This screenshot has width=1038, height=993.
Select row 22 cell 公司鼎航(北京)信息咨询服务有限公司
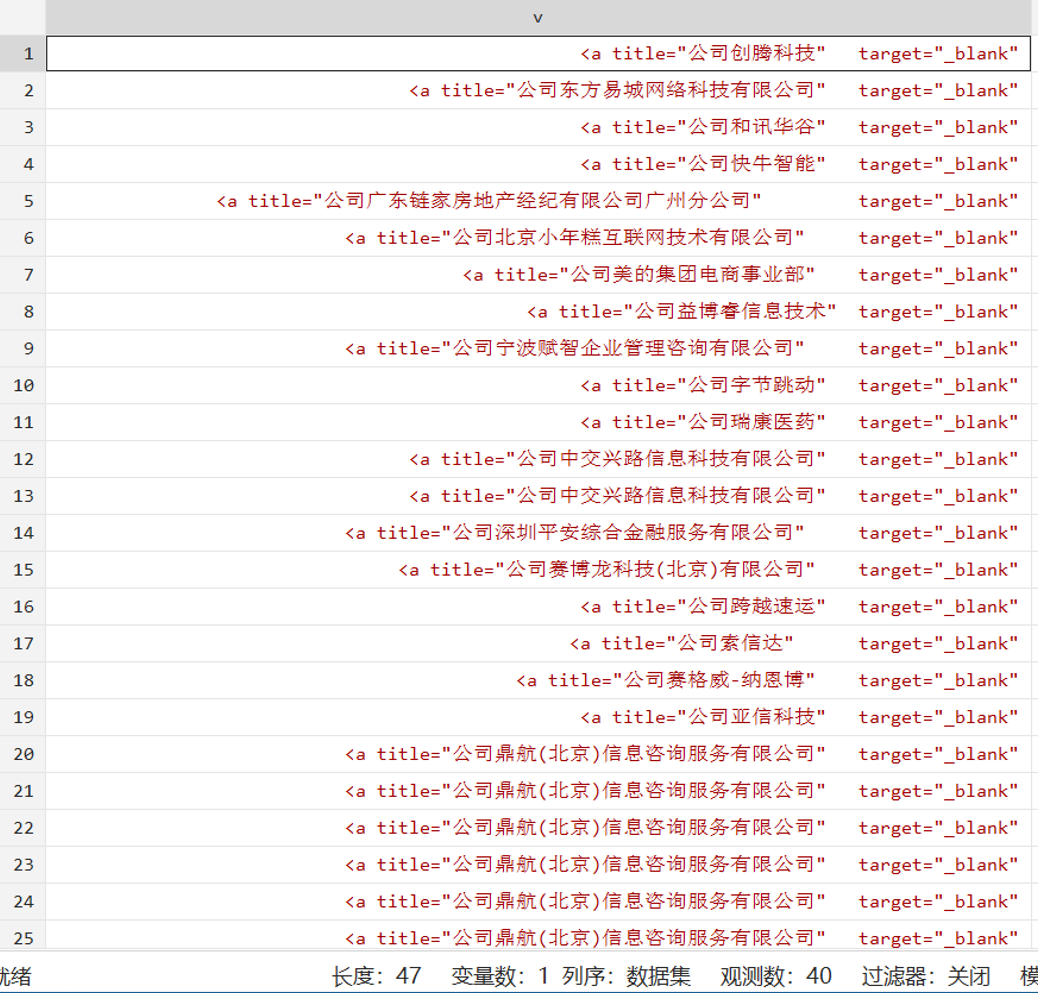[x=538, y=828]
